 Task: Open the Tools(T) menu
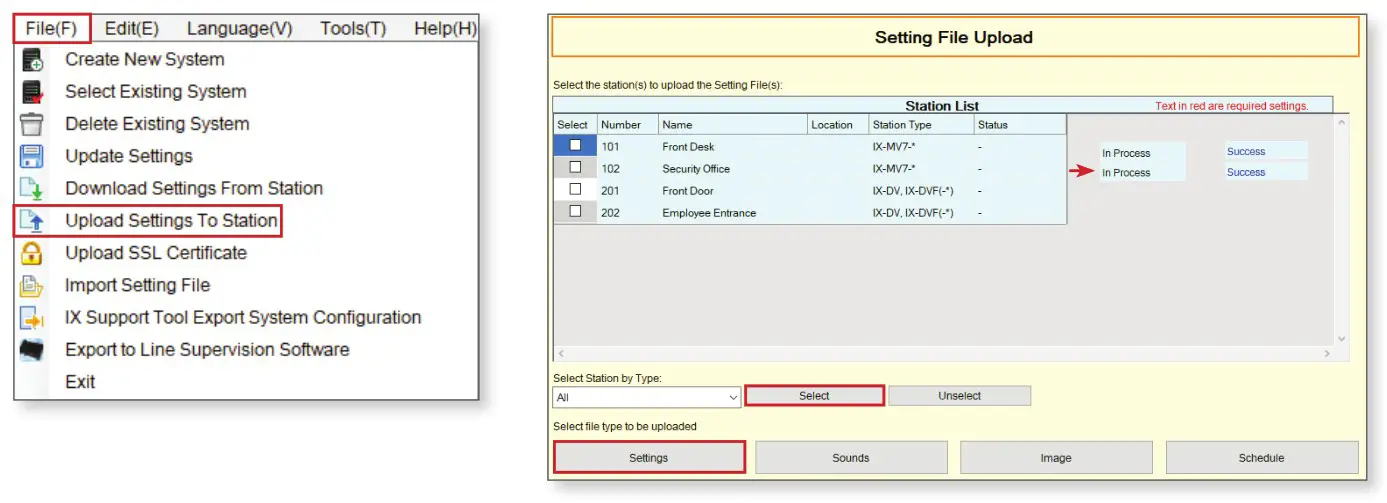[353, 28]
